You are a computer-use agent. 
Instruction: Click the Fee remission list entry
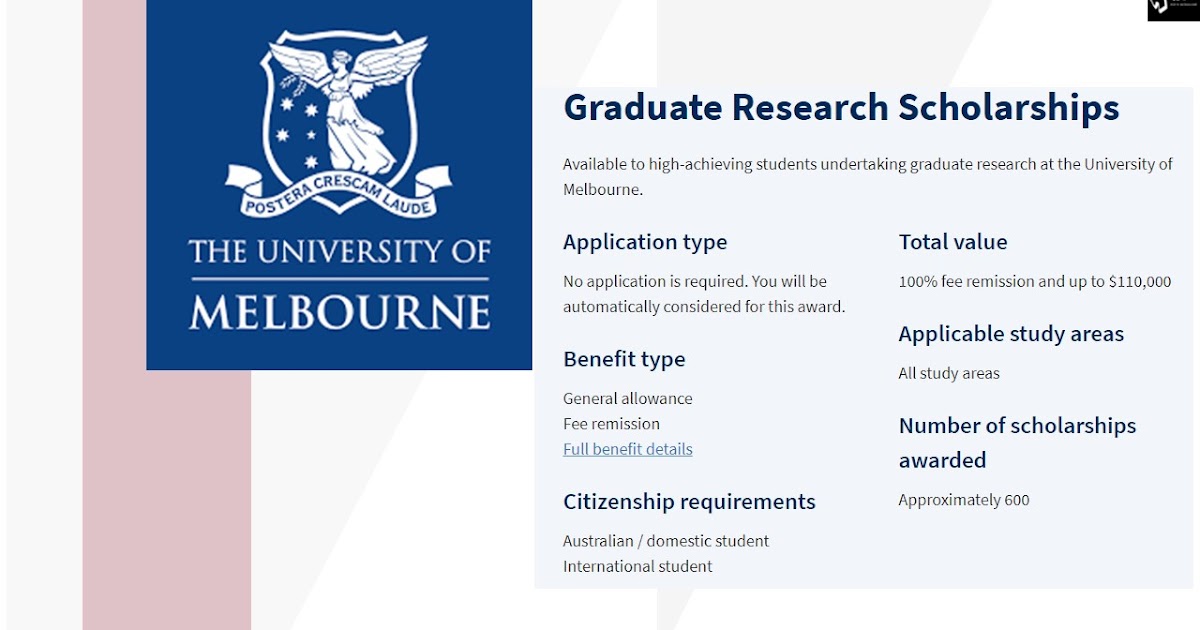[x=611, y=423]
